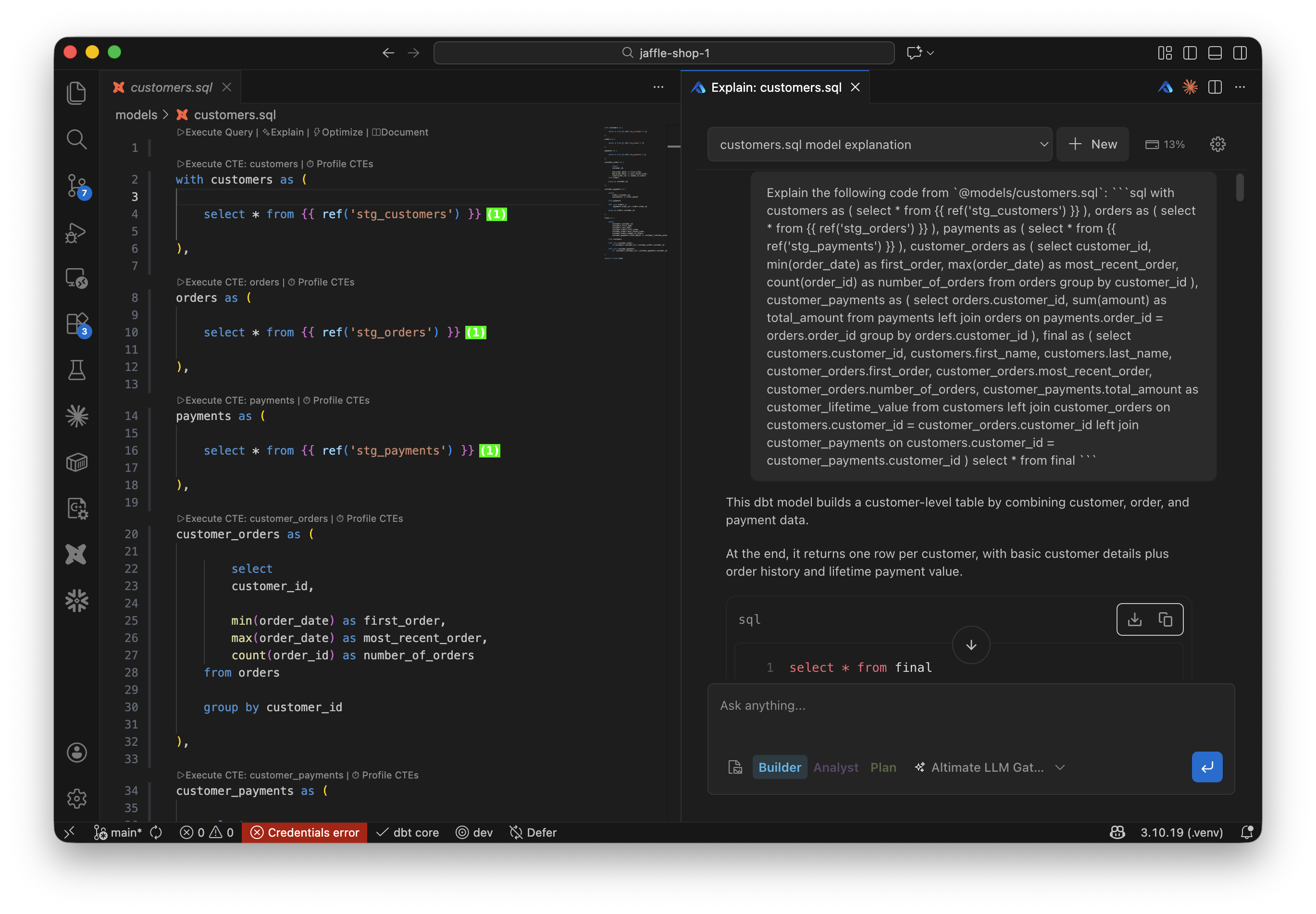Open the Explorer view in activity bar
The image size is (1316, 914).
coord(76,93)
